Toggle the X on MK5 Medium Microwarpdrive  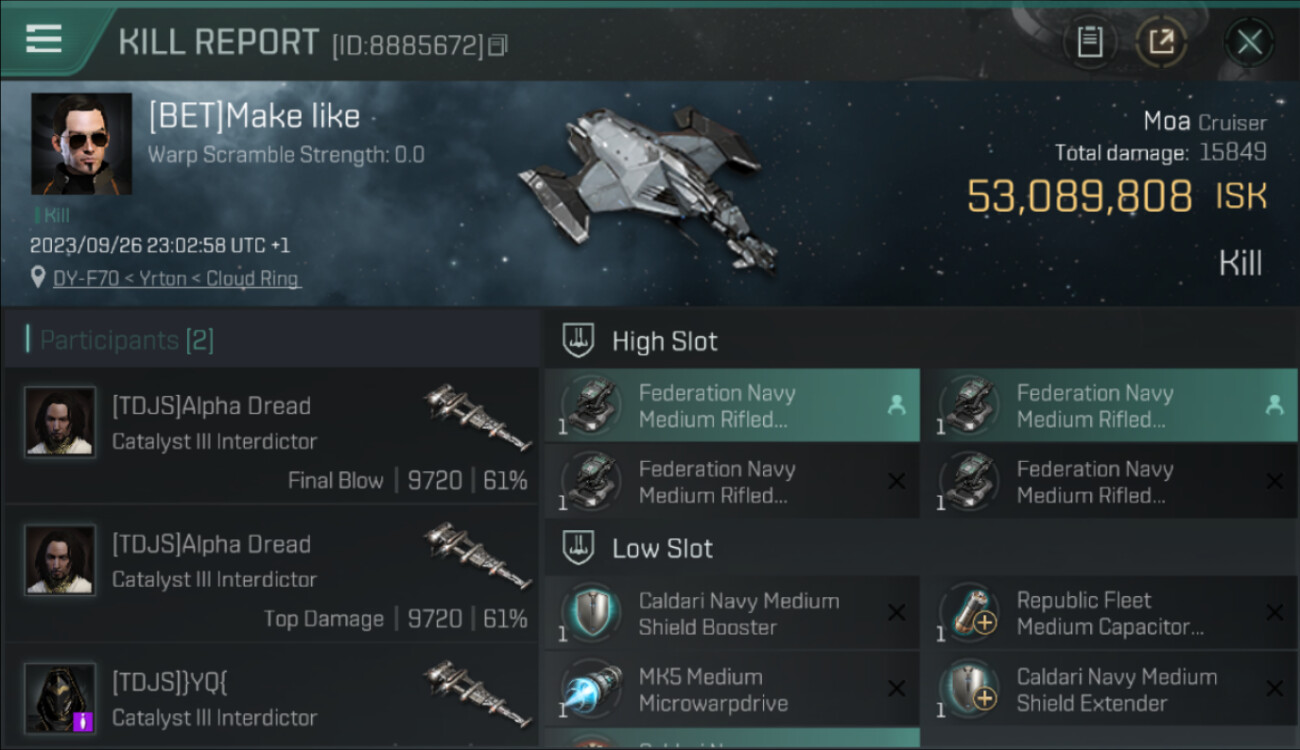click(x=896, y=689)
